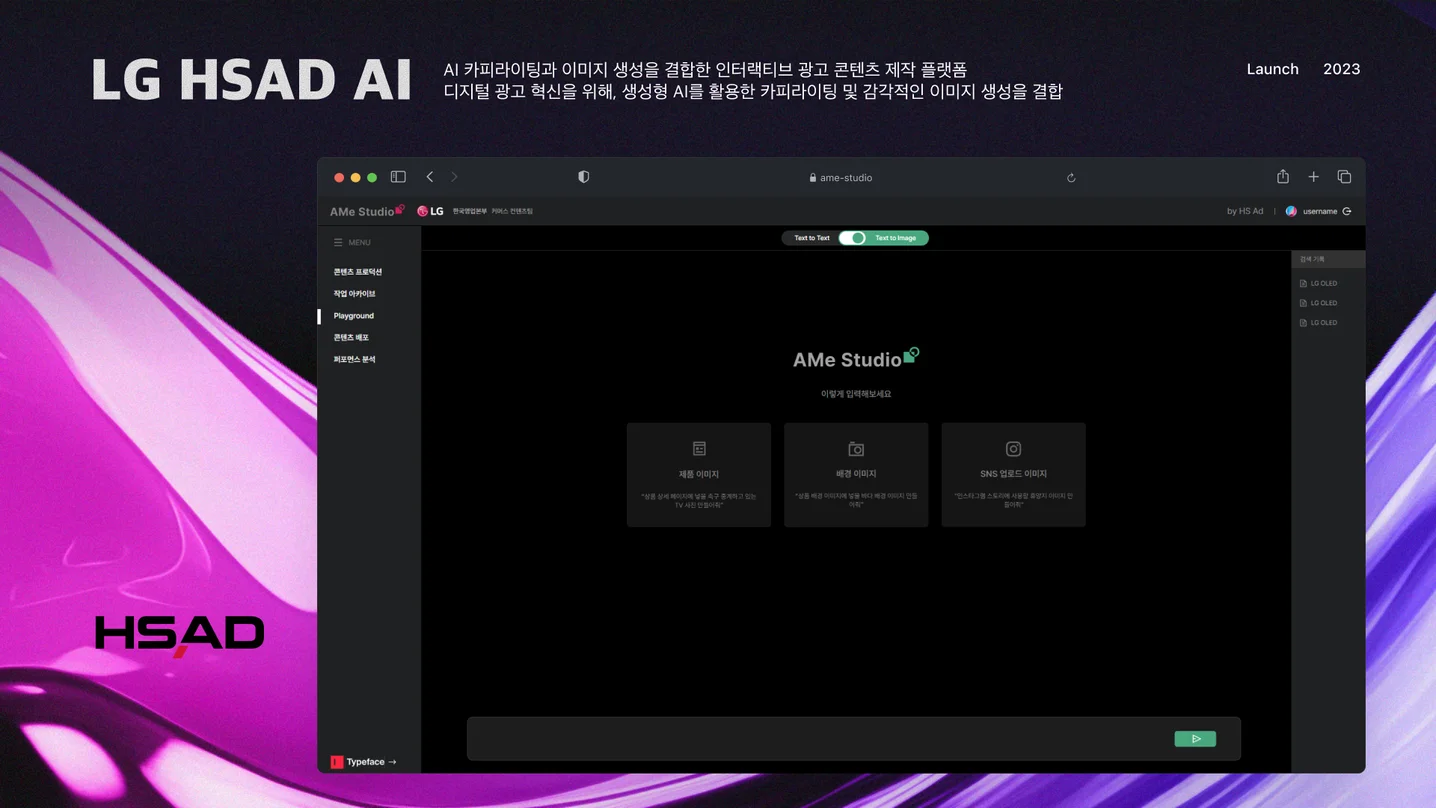
Task: Open 콘텐츠 배포 in the sidebar
Action: tap(351, 338)
